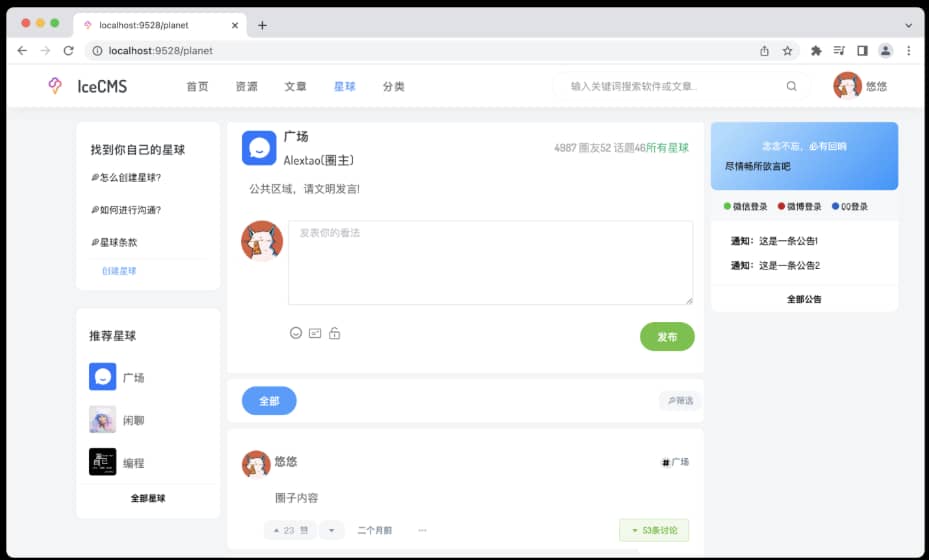Open the browser side panel icon
This screenshot has height=560, width=929.
point(862,50)
